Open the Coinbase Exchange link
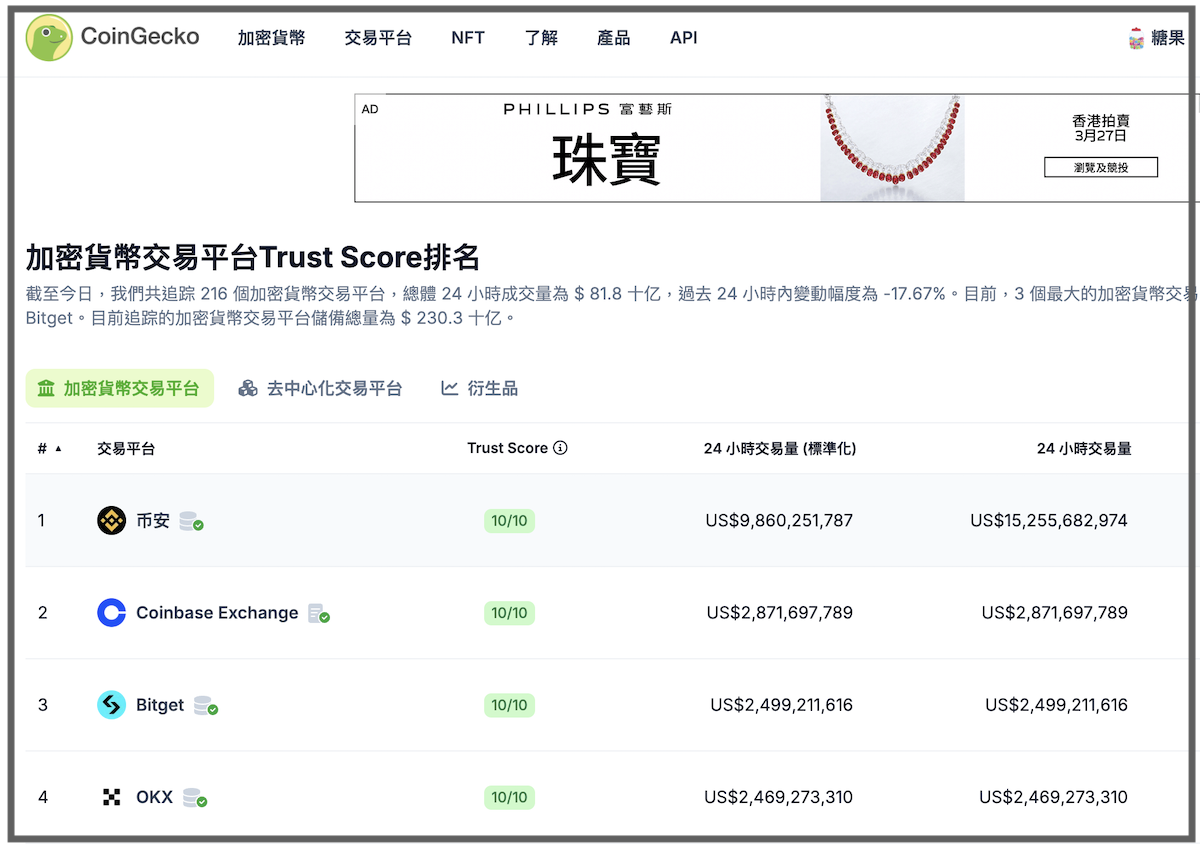1200x848 pixels. click(217, 613)
